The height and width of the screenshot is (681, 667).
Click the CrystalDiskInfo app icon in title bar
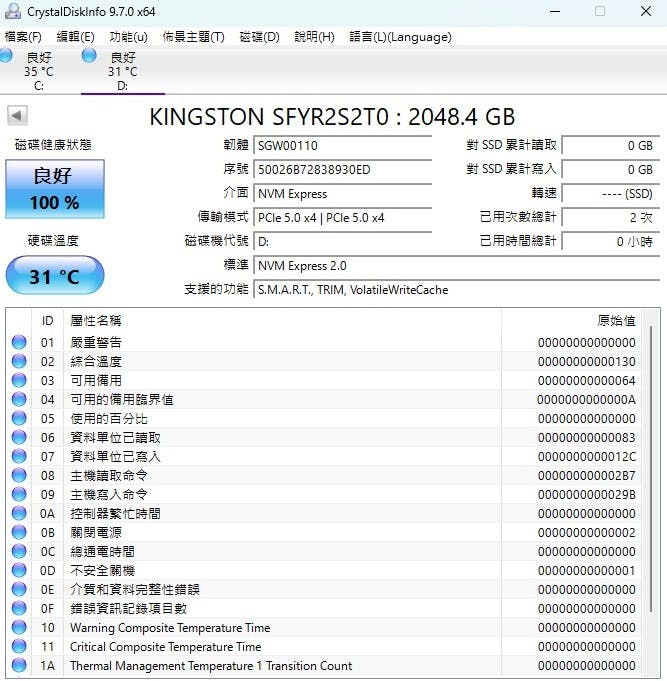[12, 11]
